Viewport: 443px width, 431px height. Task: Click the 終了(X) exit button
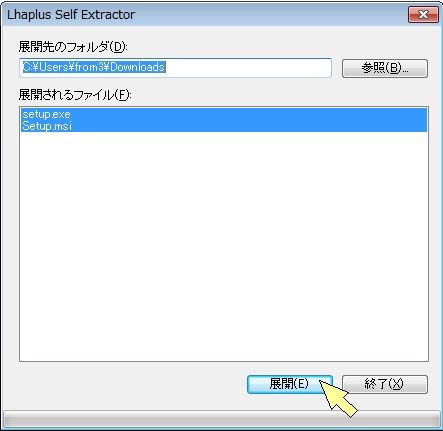[385, 384]
